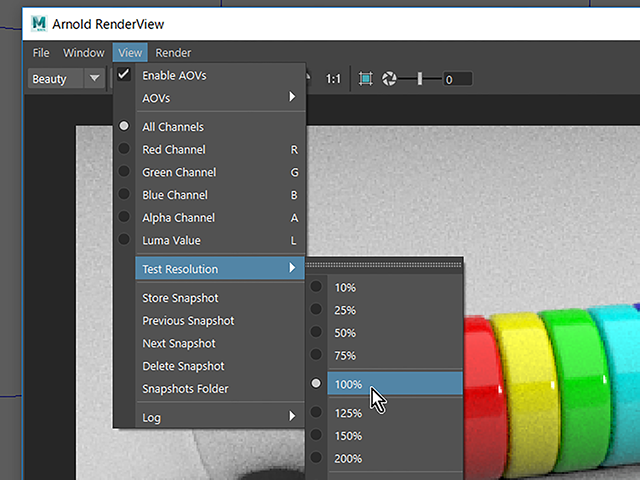Expand the Log submenu
This screenshot has height=480, width=640.
tap(220, 417)
